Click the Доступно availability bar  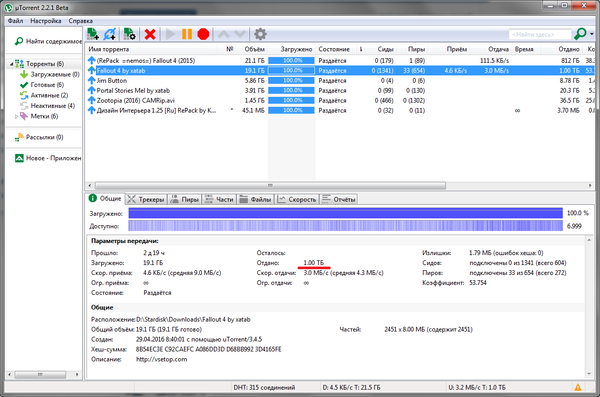pyautogui.click(x=346, y=226)
